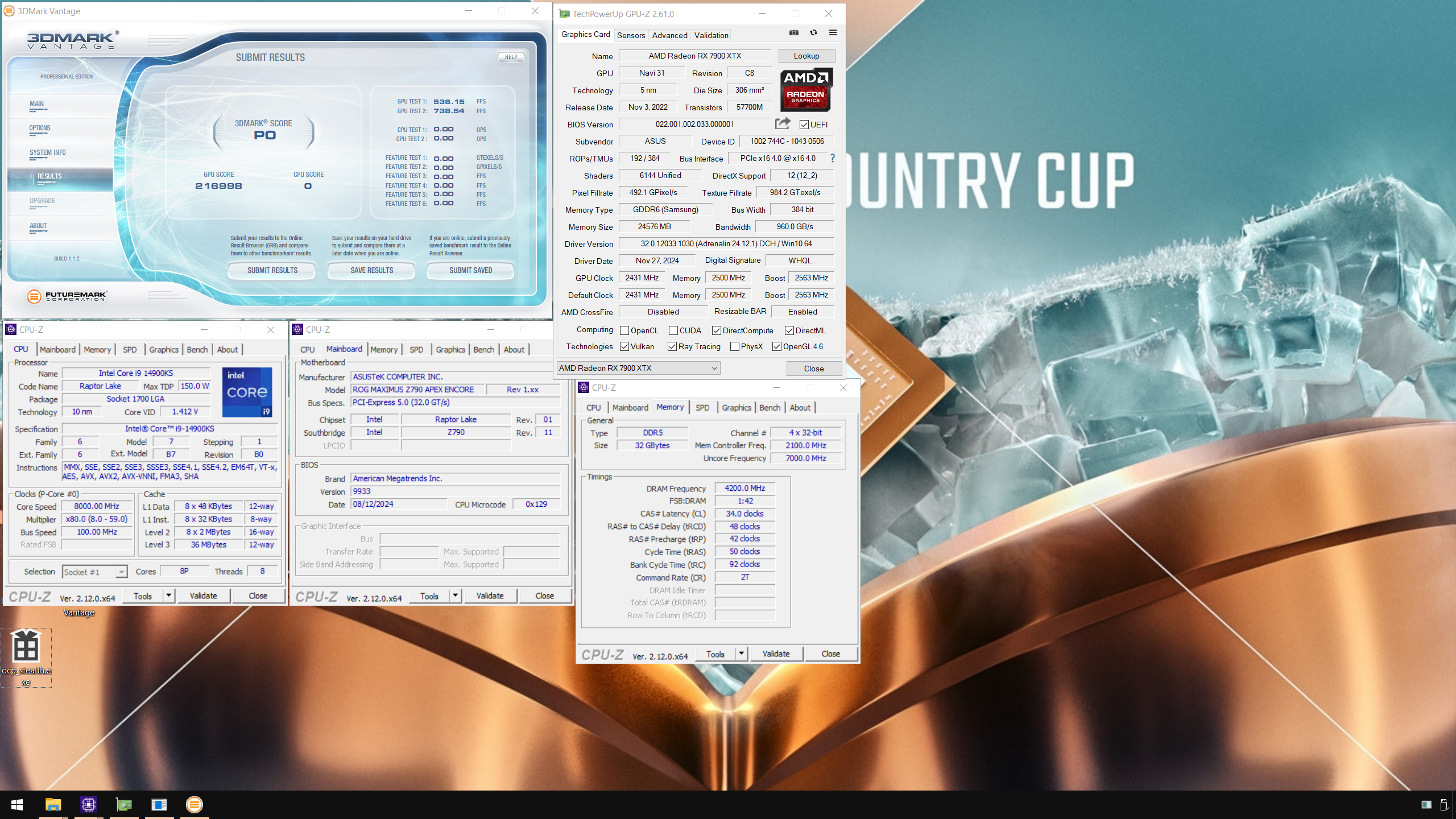The height and width of the screenshot is (819, 1456).
Task: Click the ROG MAXIMUS Z790 APEX ENCORE model field
Action: (417, 390)
